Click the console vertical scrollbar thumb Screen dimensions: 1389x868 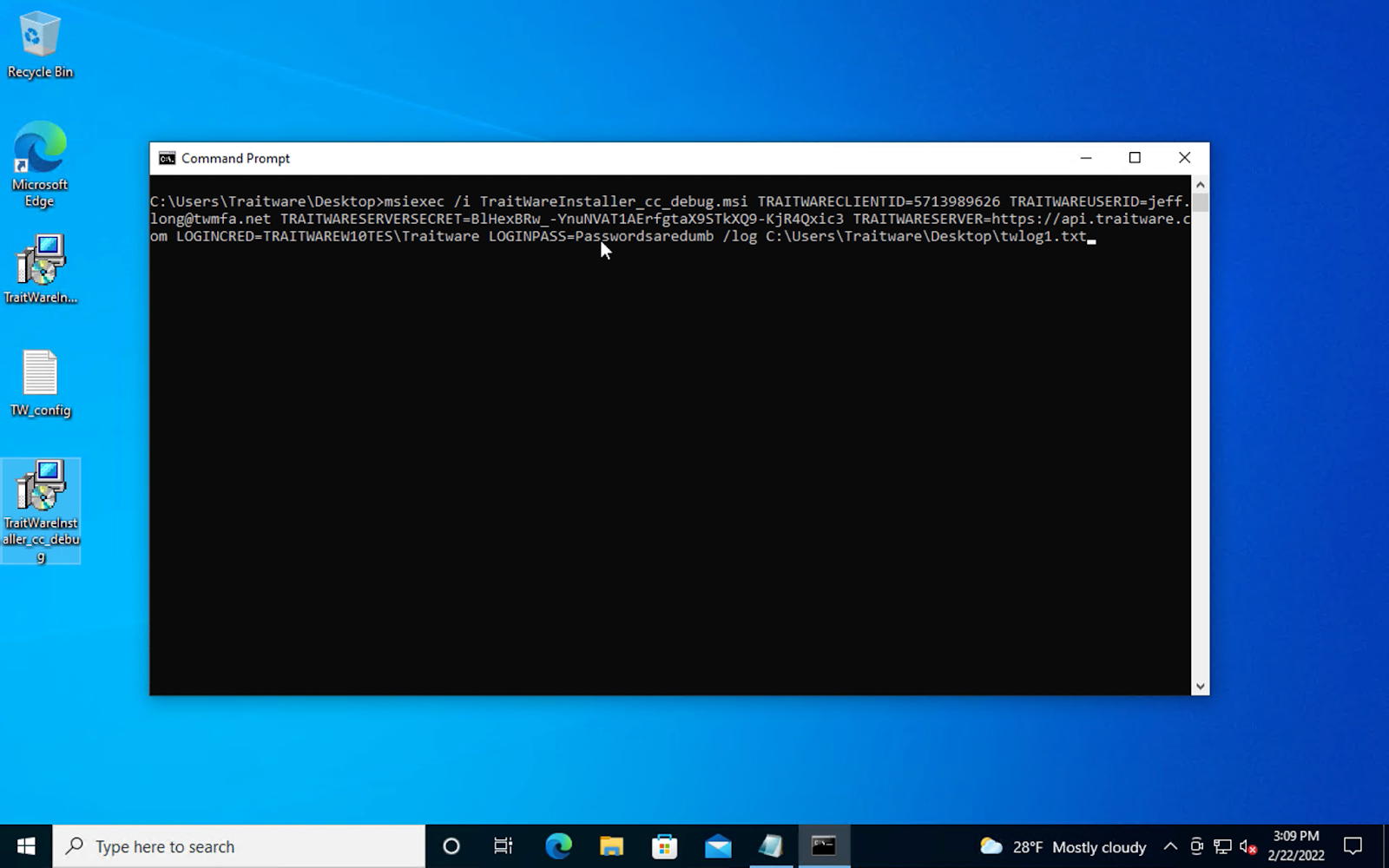point(1200,202)
